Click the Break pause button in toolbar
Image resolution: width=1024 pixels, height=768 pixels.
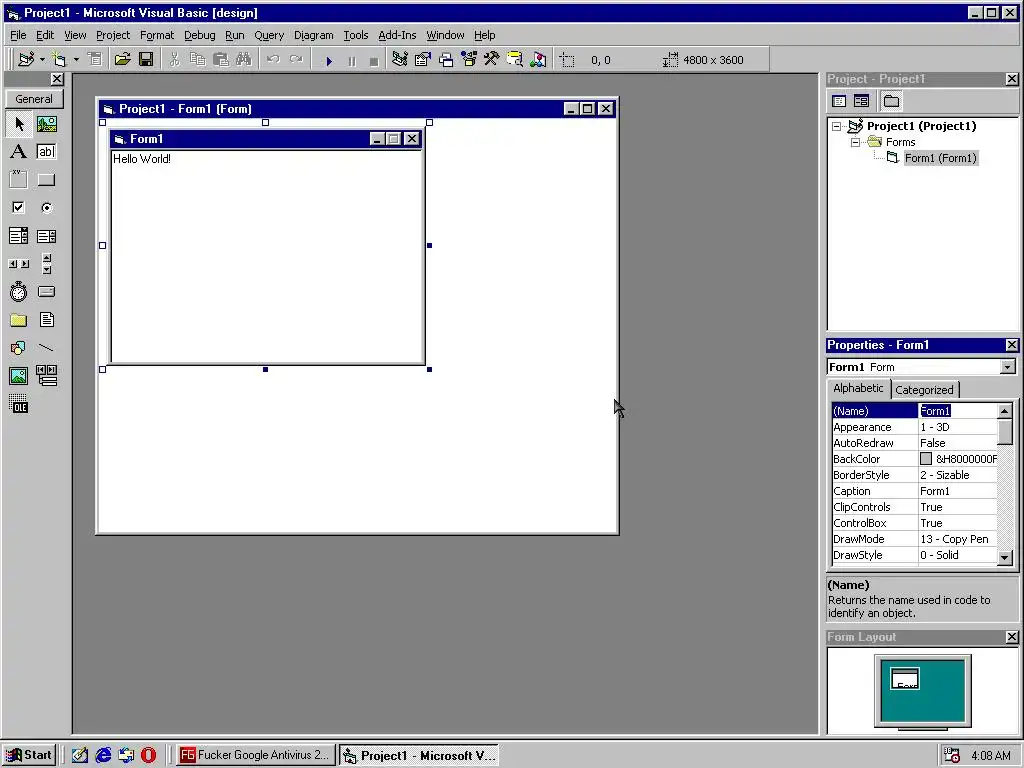click(x=351, y=61)
